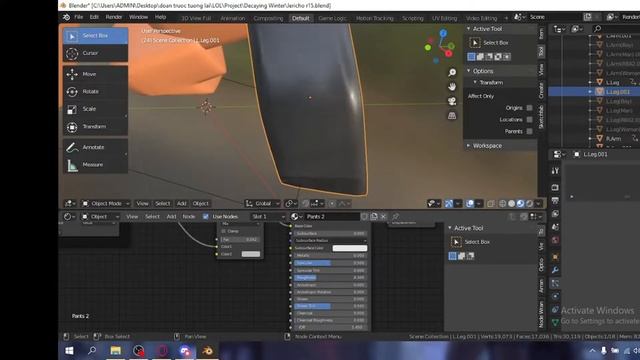
Task: Adjust the Specular slider in Principled node
Action: click(330, 263)
